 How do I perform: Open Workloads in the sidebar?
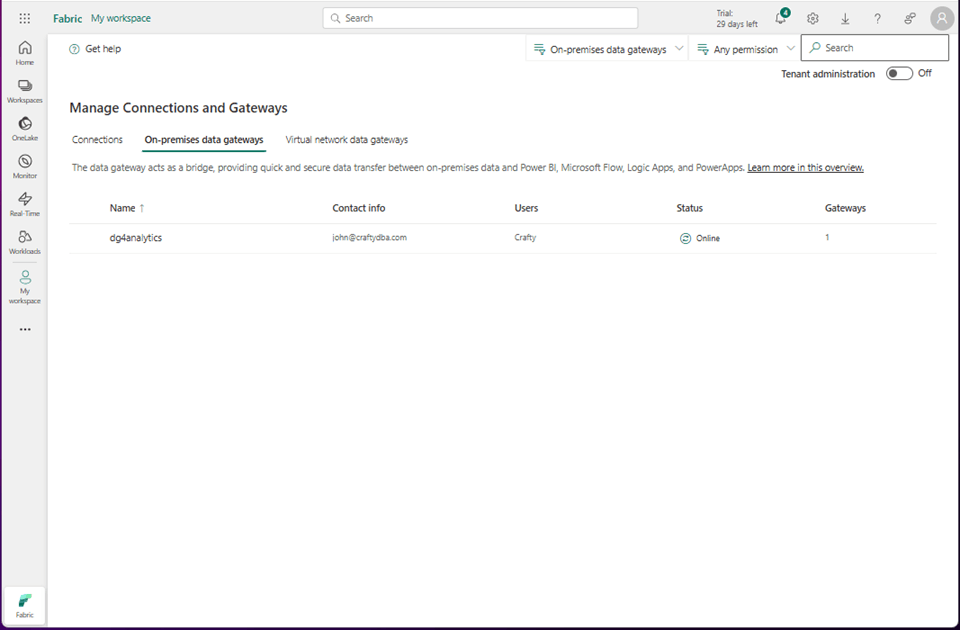(x=24, y=242)
